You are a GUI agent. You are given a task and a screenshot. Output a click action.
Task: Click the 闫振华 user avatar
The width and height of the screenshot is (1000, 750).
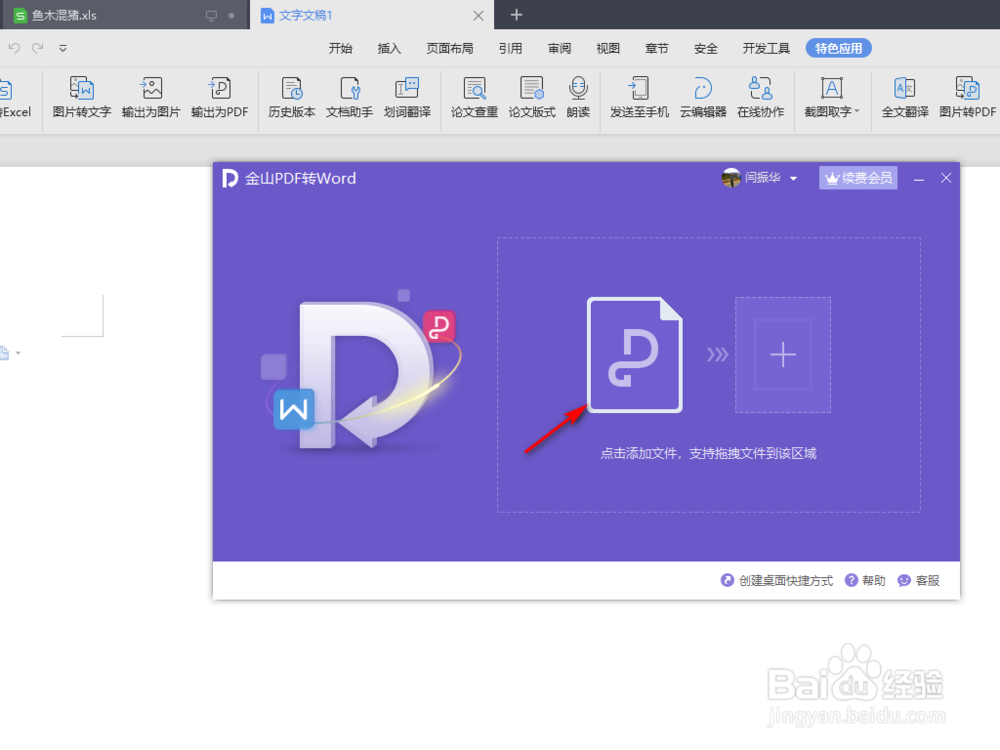(731, 178)
